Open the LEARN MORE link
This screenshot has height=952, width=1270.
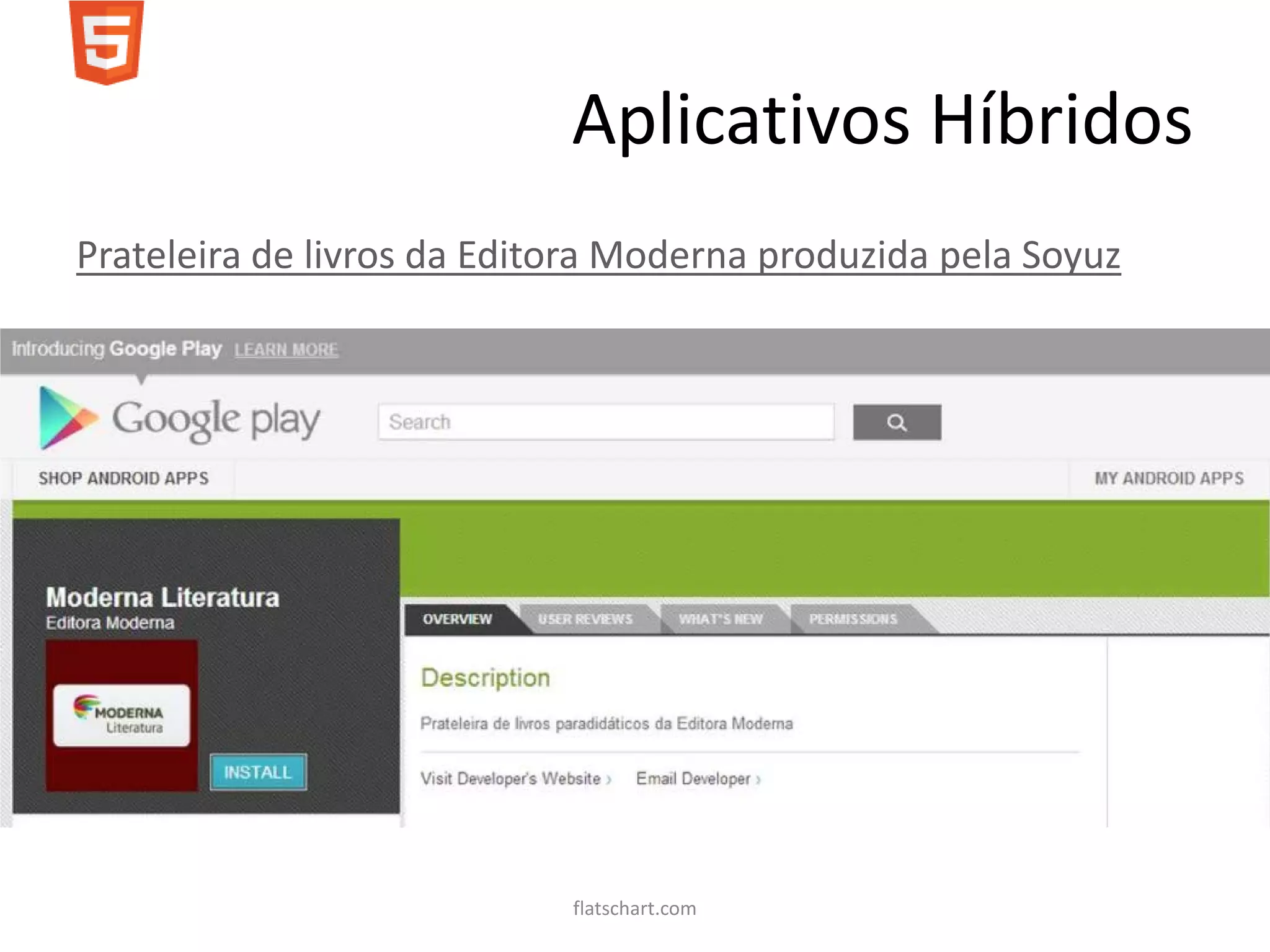(x=286, y=350)
